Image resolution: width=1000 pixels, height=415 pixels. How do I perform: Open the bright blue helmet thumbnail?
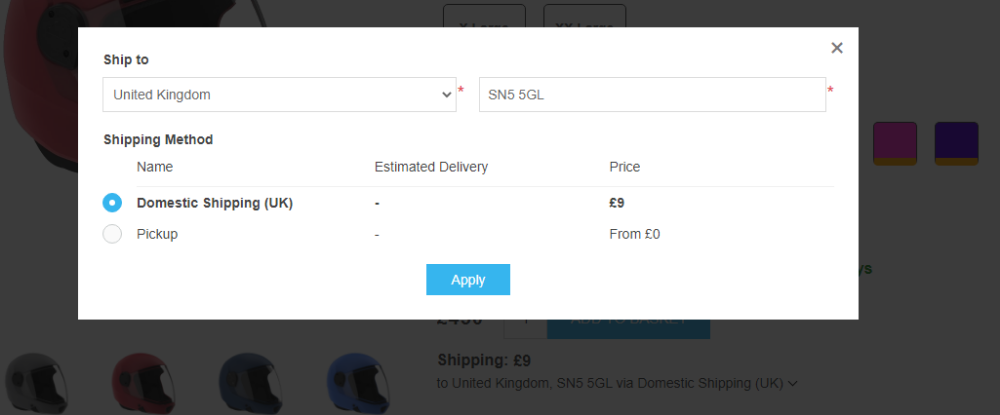pos(358,381)
